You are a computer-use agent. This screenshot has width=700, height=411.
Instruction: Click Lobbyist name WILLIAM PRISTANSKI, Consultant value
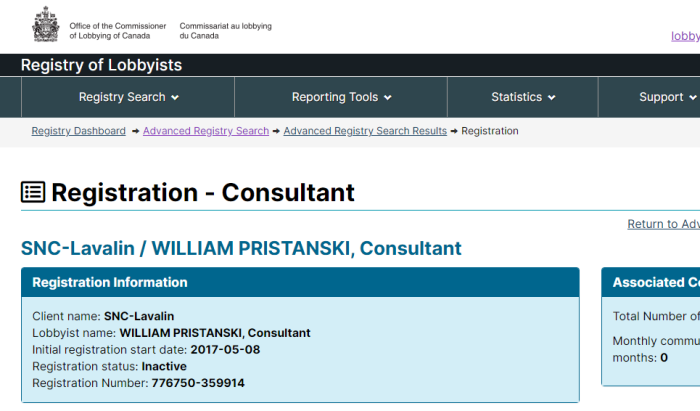215,333
